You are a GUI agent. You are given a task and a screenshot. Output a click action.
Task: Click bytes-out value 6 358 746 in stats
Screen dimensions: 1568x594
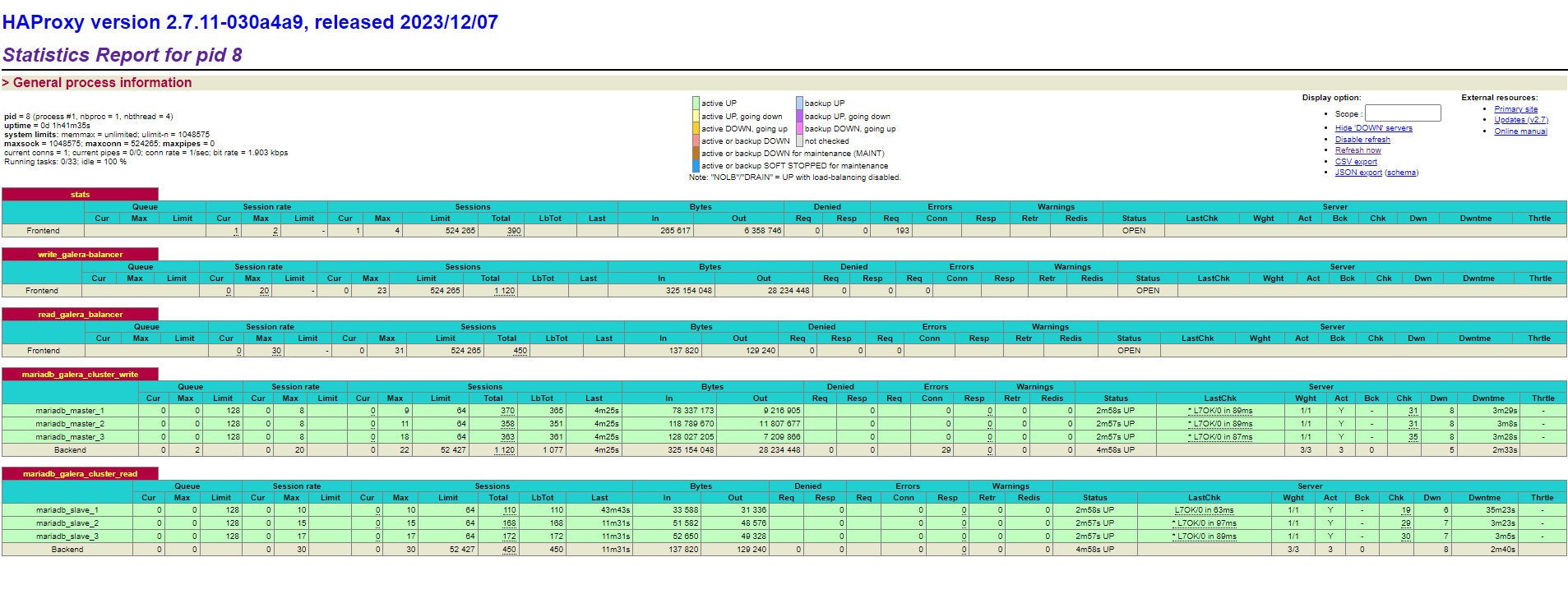click(762, 231)
